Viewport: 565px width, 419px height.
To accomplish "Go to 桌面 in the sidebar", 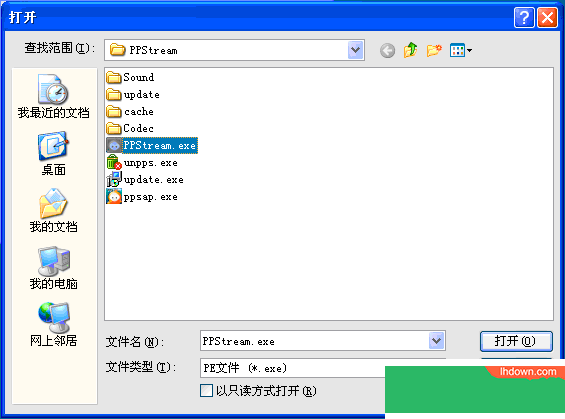I will click(x=53, y=153).
